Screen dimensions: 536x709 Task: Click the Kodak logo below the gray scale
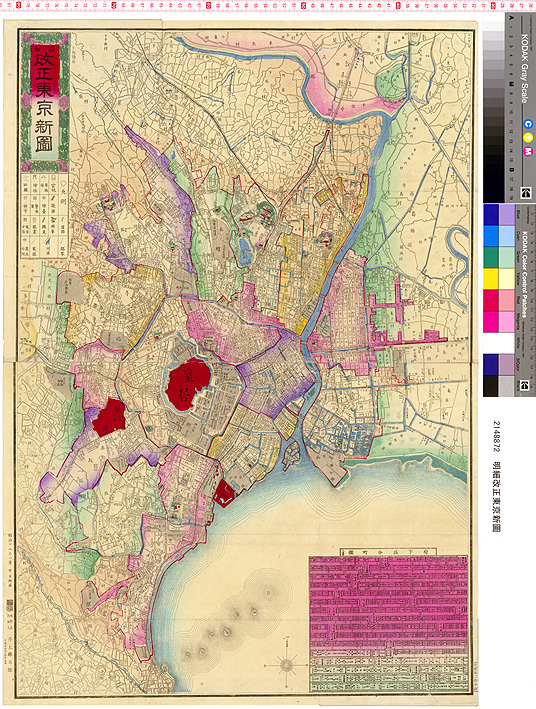526,192
